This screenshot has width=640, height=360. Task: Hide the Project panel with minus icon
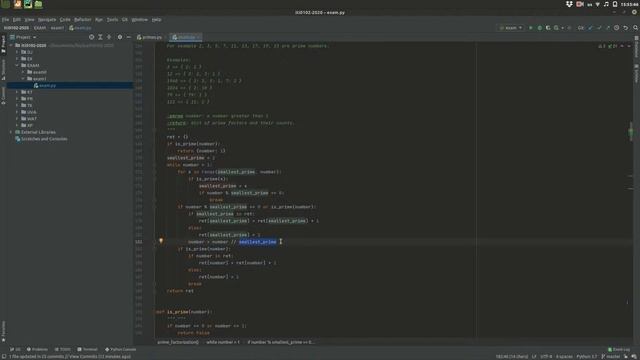click(x=129, y=37)
